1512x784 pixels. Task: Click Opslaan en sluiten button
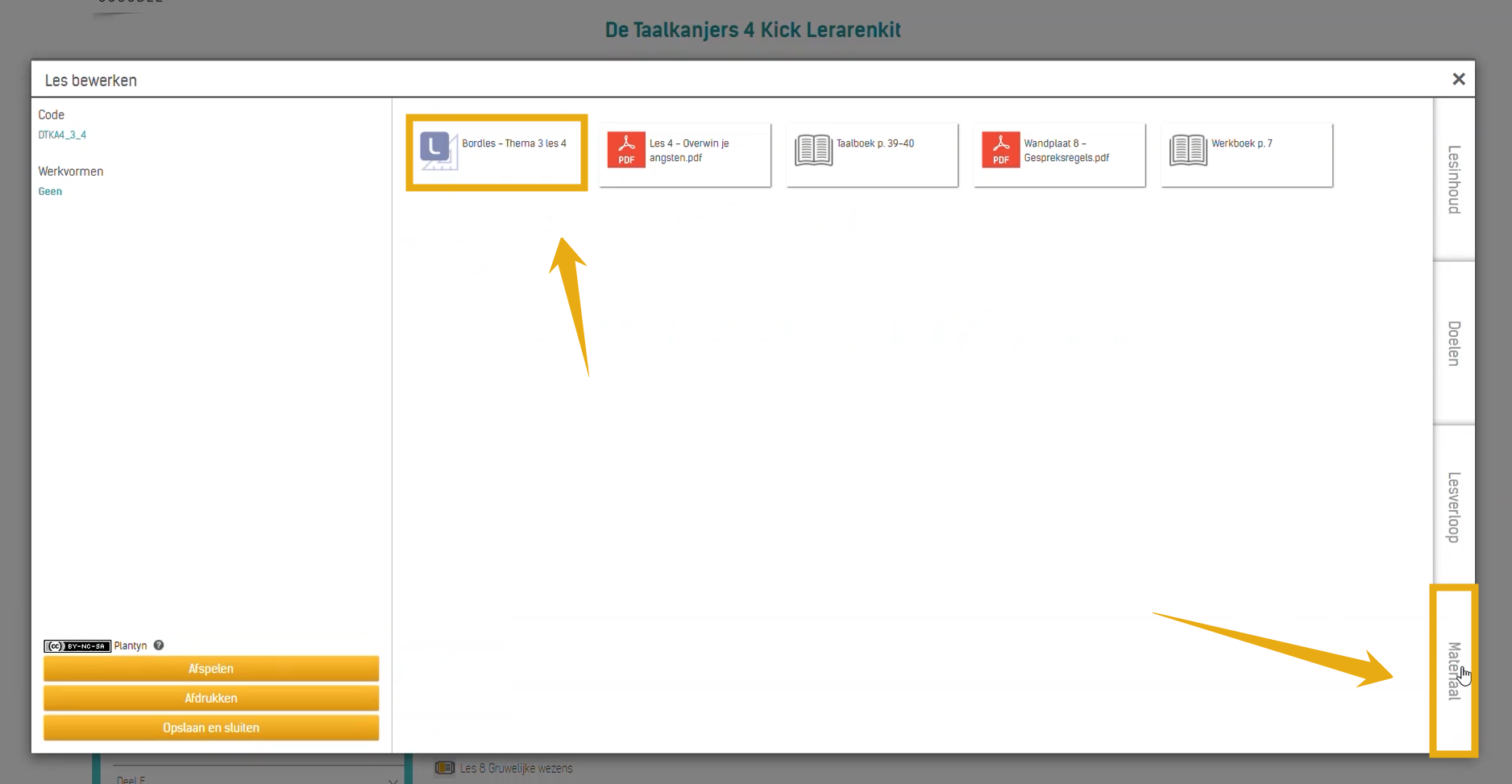click(211, 728)
